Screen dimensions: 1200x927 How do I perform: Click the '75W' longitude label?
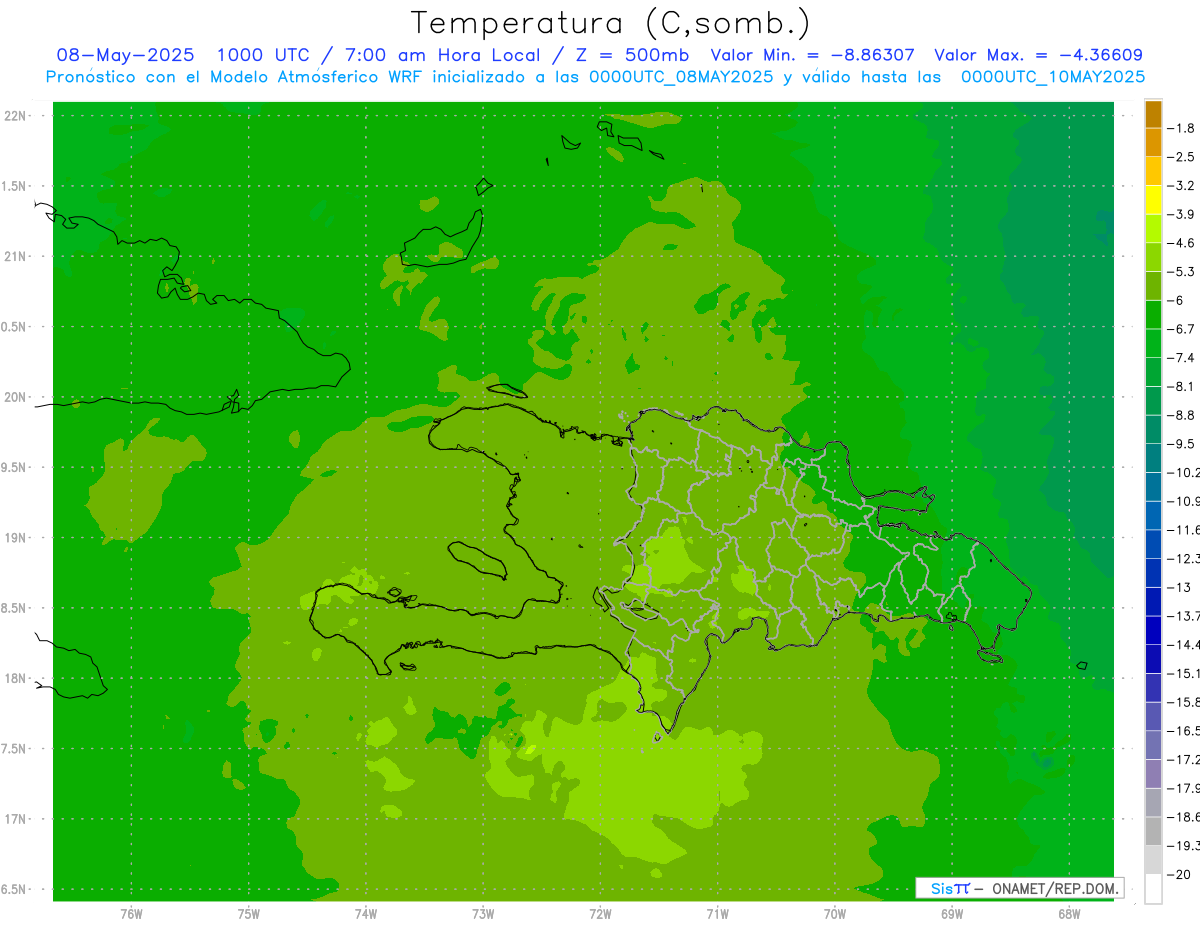[248, 914]
